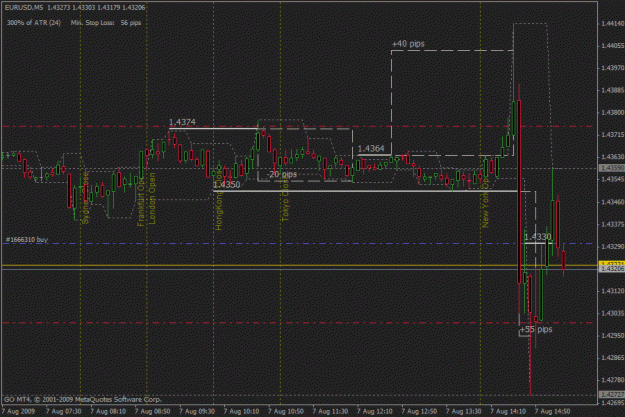The height and width of the screenshot is (417, 625).
Task: Select the '+40 pips' annotation
Action: click(408, 44)
